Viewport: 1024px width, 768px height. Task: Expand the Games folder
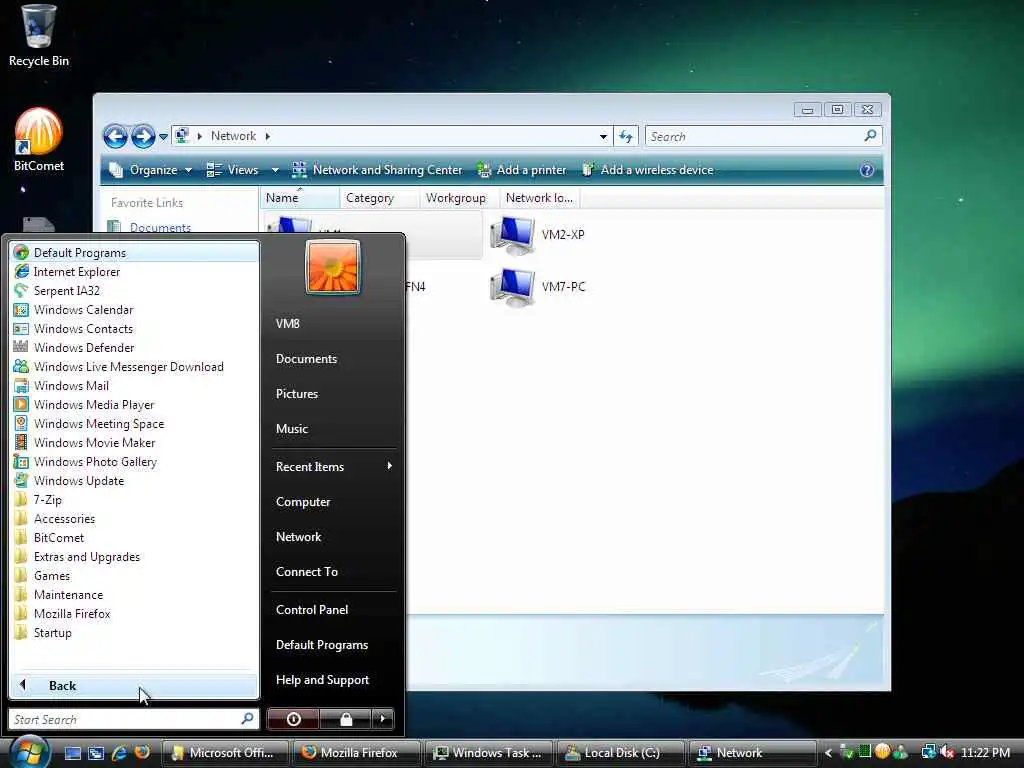[x=135, y=575]
